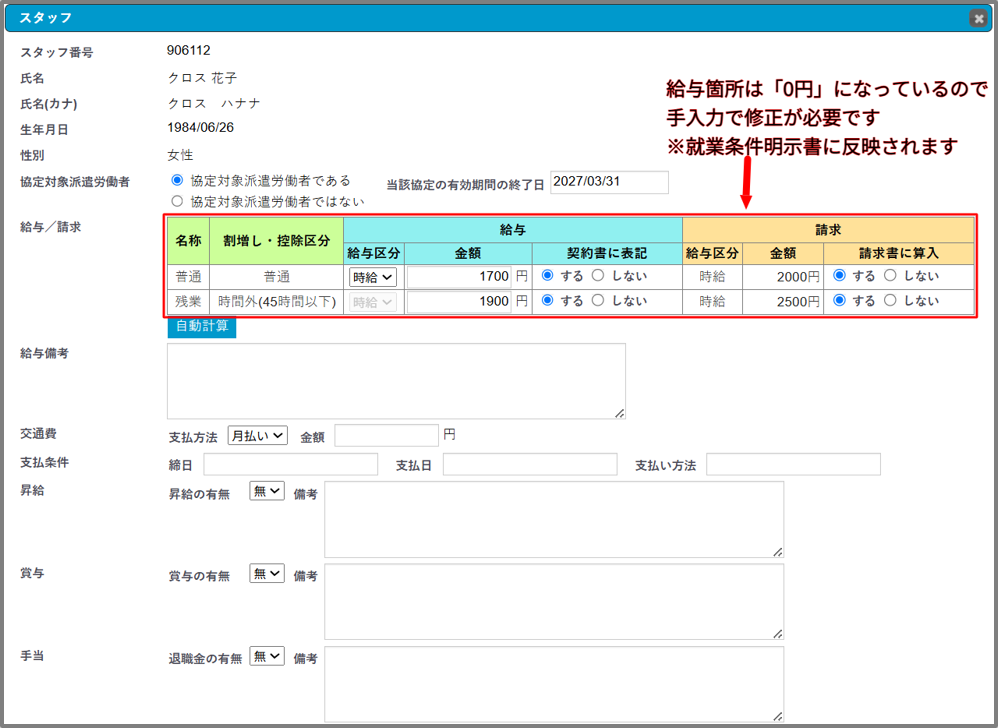The height and width of the screenshot is (728, 998).
Task: Click the 賞与 備考 resize handle
Action: [x=778, y=634]
